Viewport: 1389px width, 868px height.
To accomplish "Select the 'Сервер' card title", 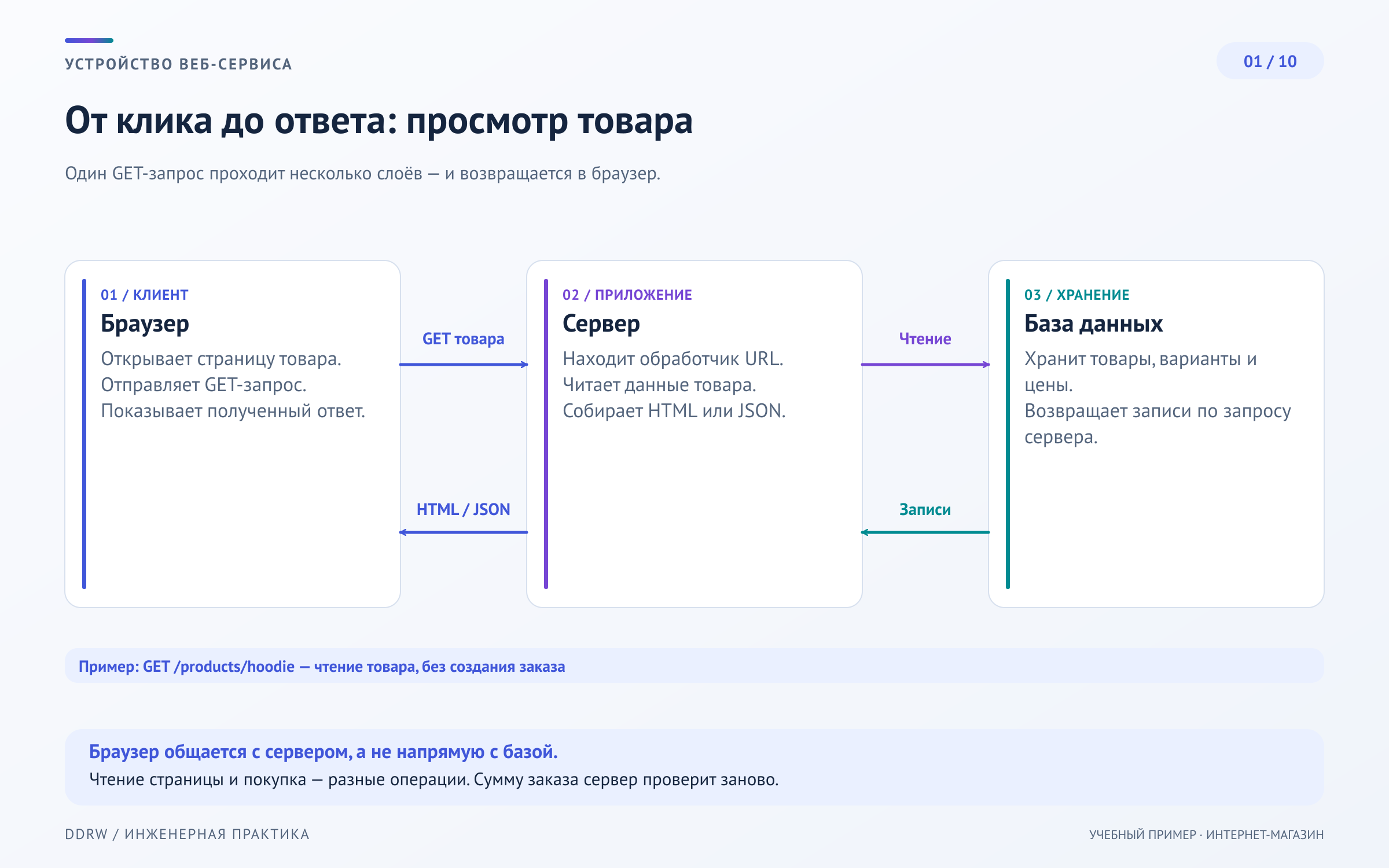I will click(x=601, y=324).
